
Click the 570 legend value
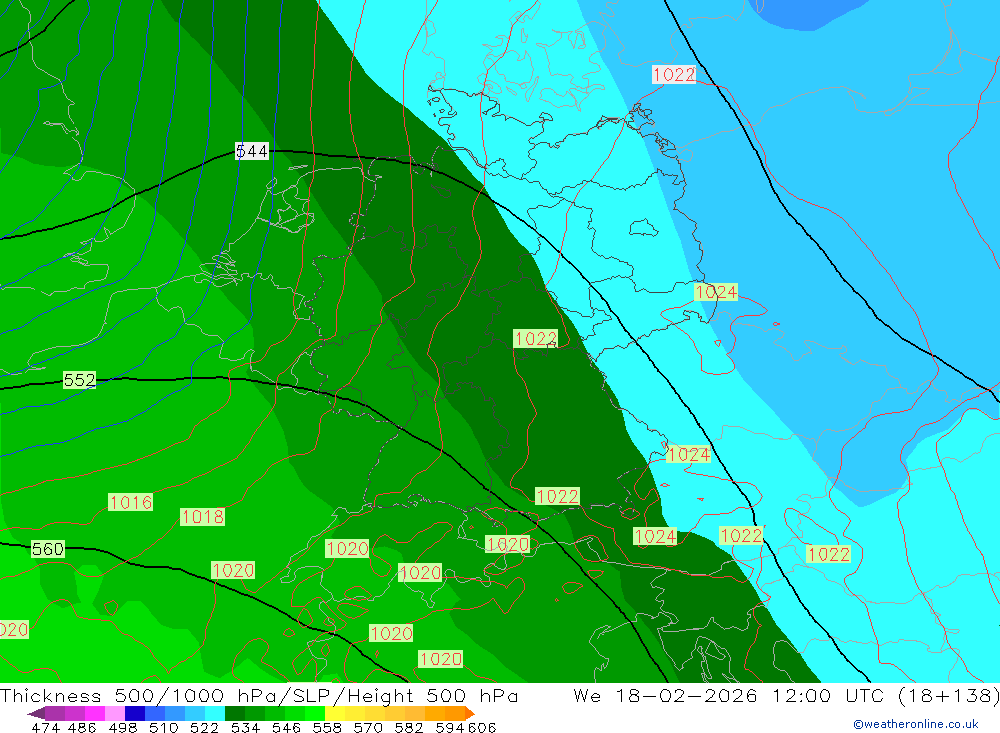tap(368, 727)
